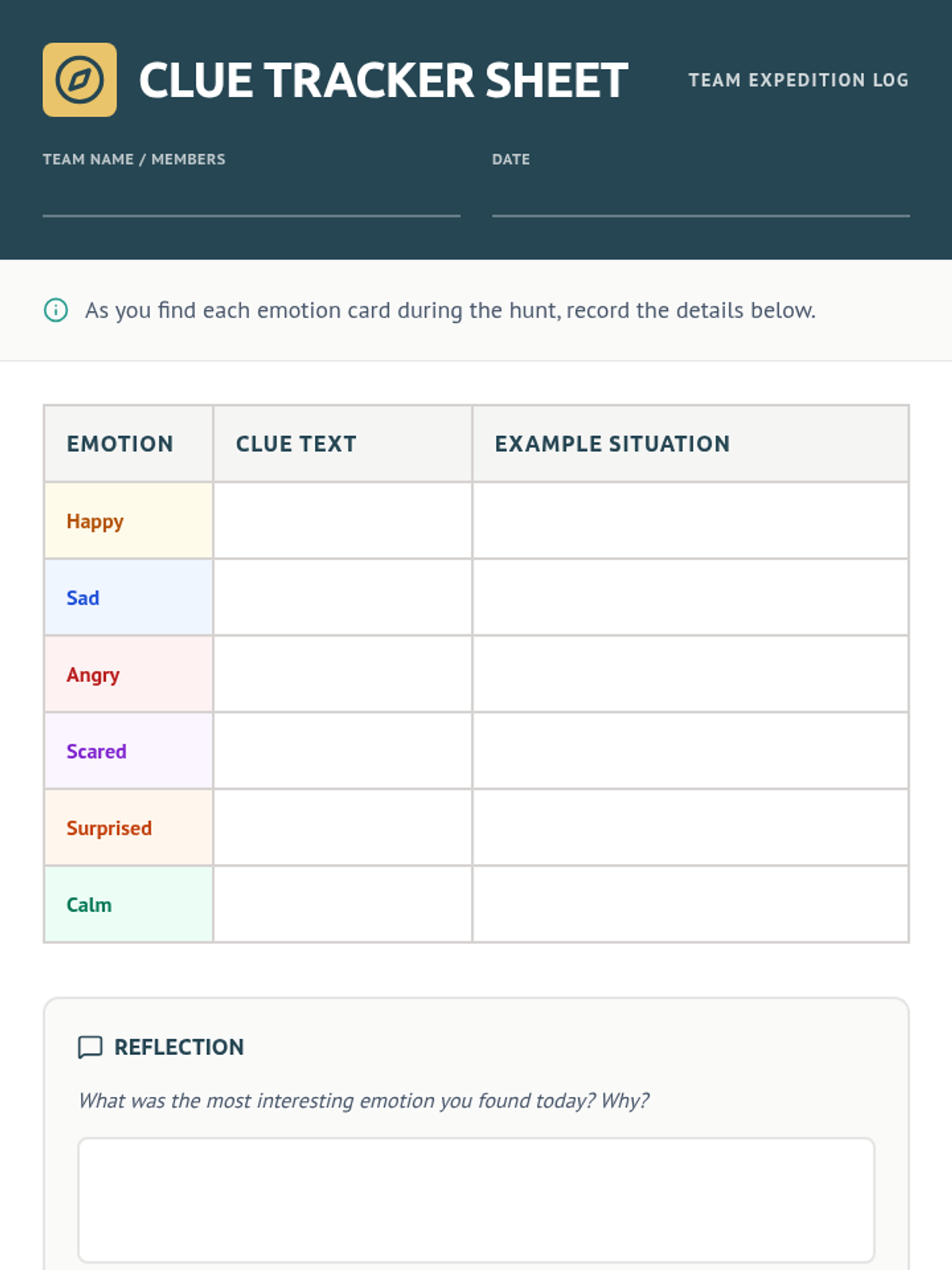
Task: Click the Happy clue text cell
Action: click(343, 521)
